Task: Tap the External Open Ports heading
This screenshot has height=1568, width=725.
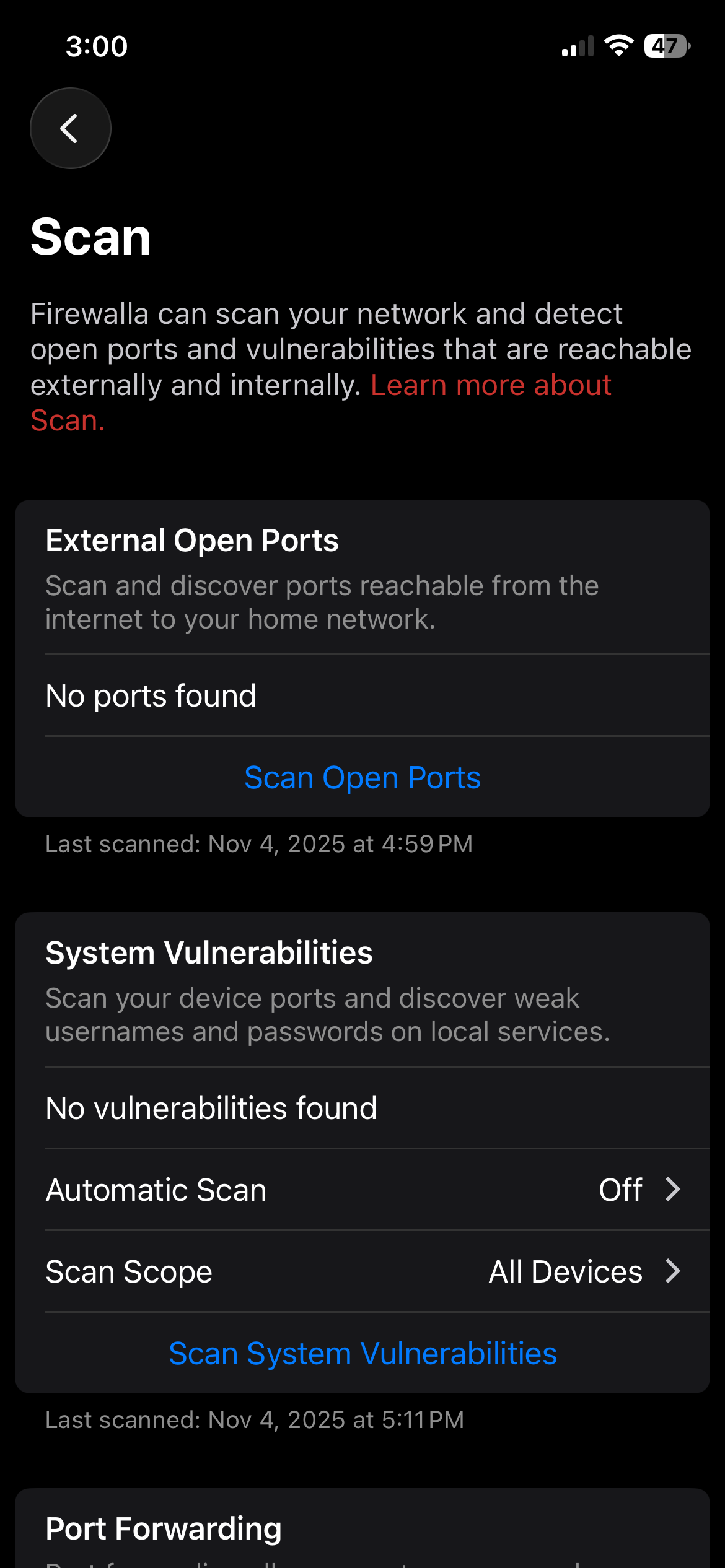Action: pyautogui.click(x=192, y=541)
